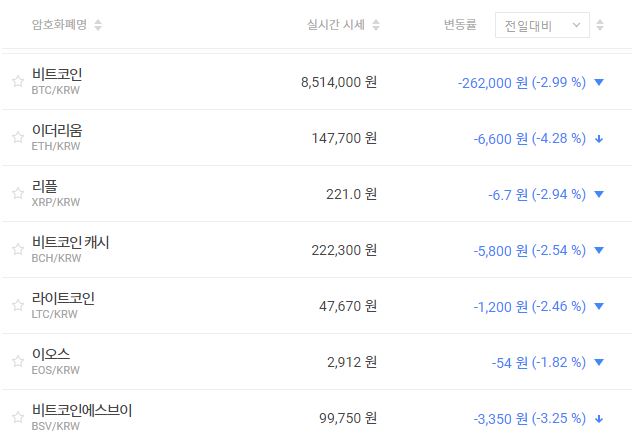The height and width of the screenshot is (443, 632).
Task: Star the Bitcoin SV BSV/KRW row
Action: click(17, 418)
